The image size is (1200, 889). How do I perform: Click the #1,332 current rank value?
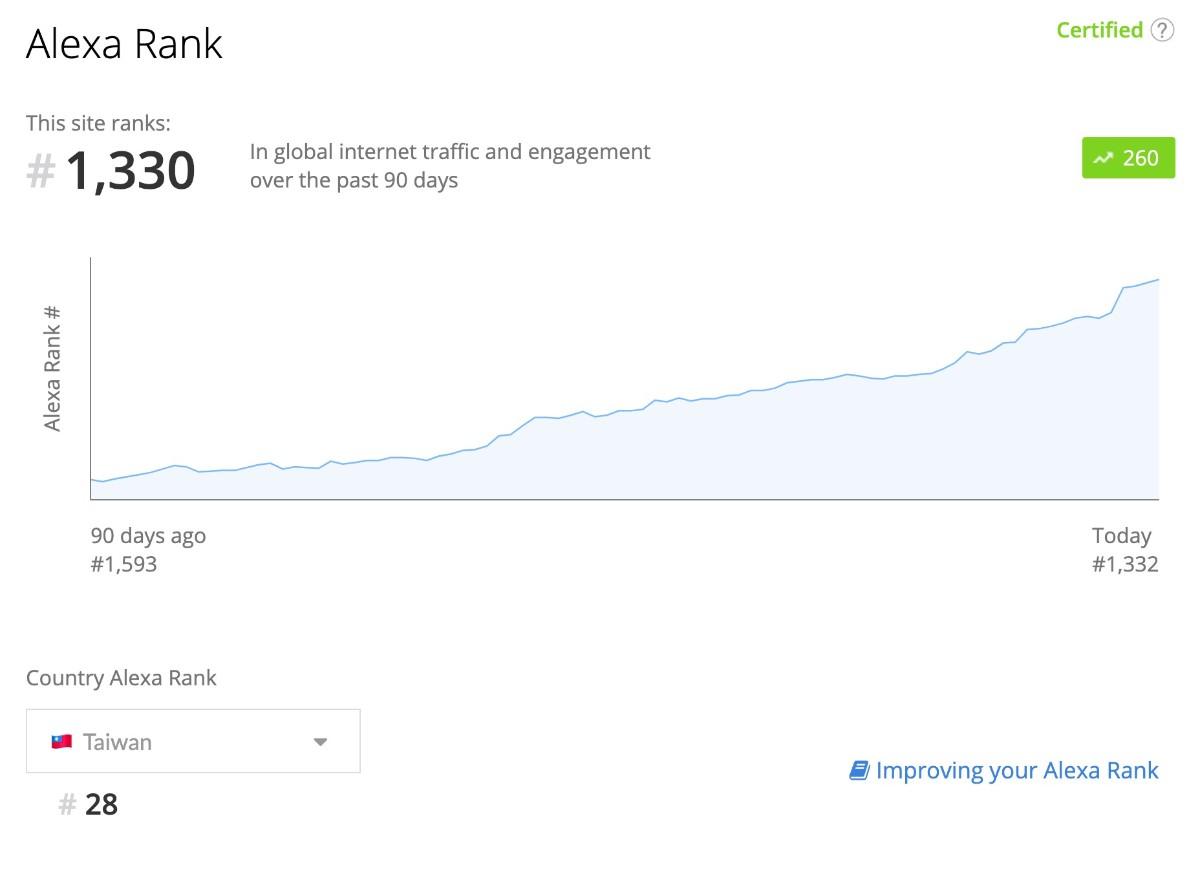click(1125, 564)
